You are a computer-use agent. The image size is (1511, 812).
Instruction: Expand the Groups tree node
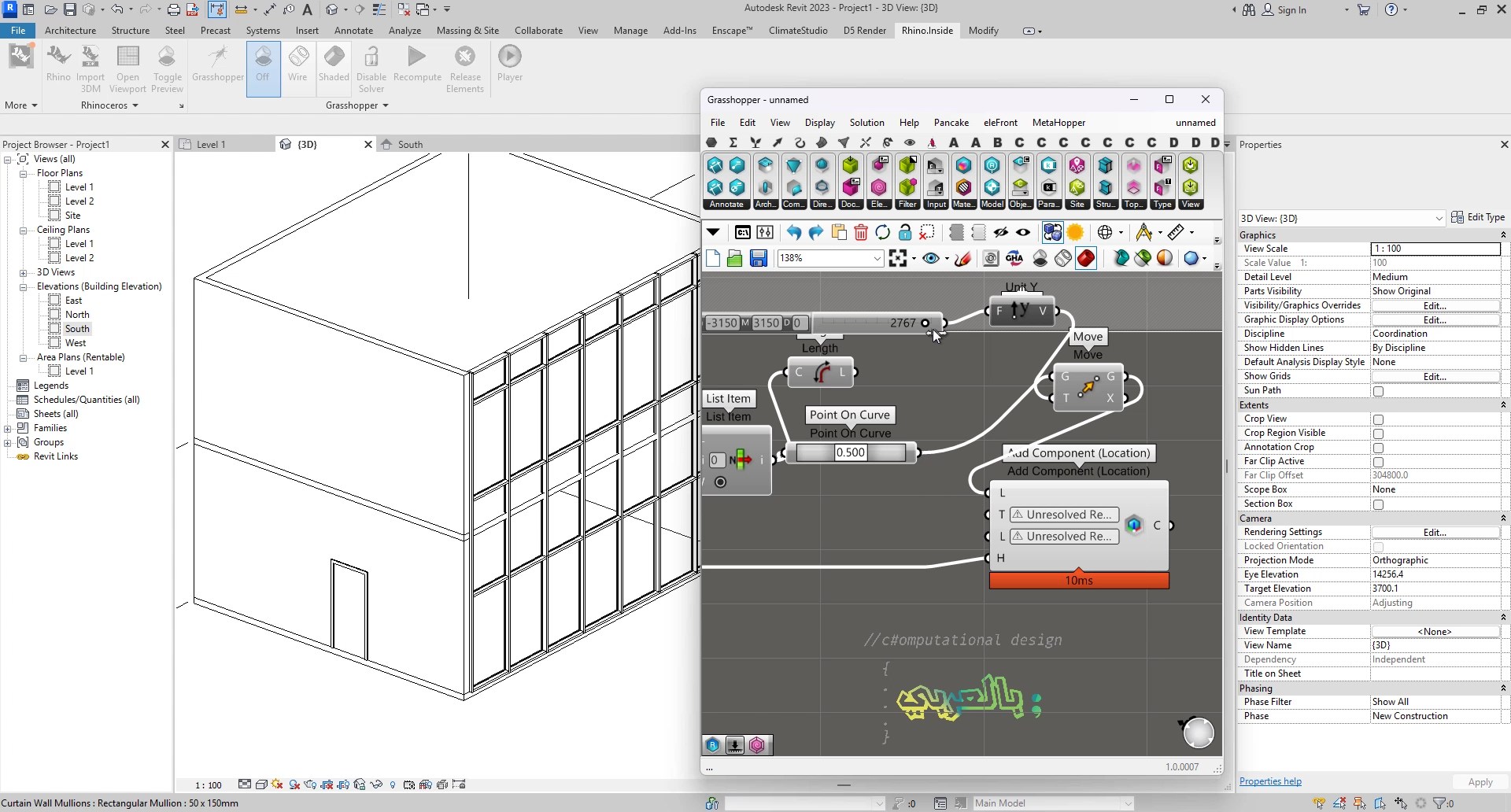pos(8,442)
